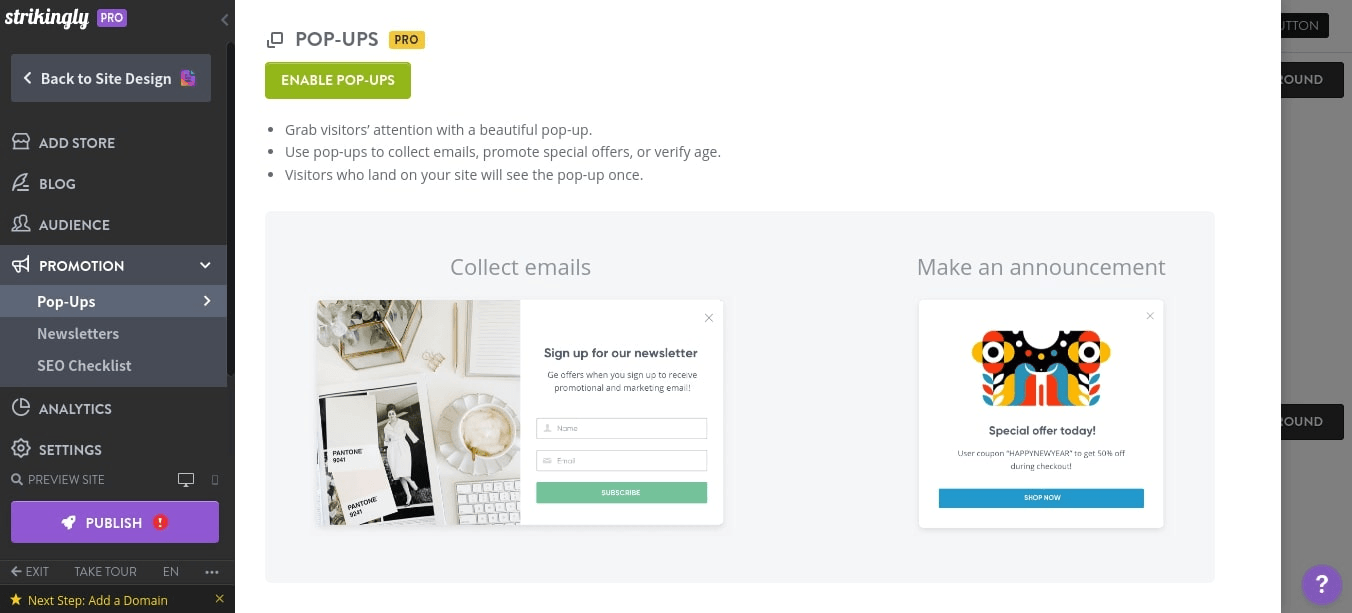
Task: Click the Collect emails pop-up preview
Action: [520, 412]
